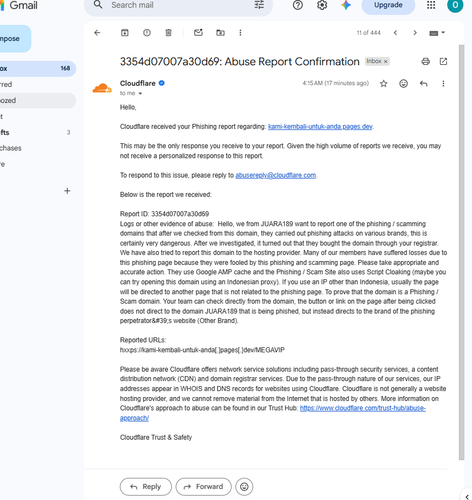The image size is (472, 500).
Task: Open the Google account avatar
Action: click(x=455, y=5)
